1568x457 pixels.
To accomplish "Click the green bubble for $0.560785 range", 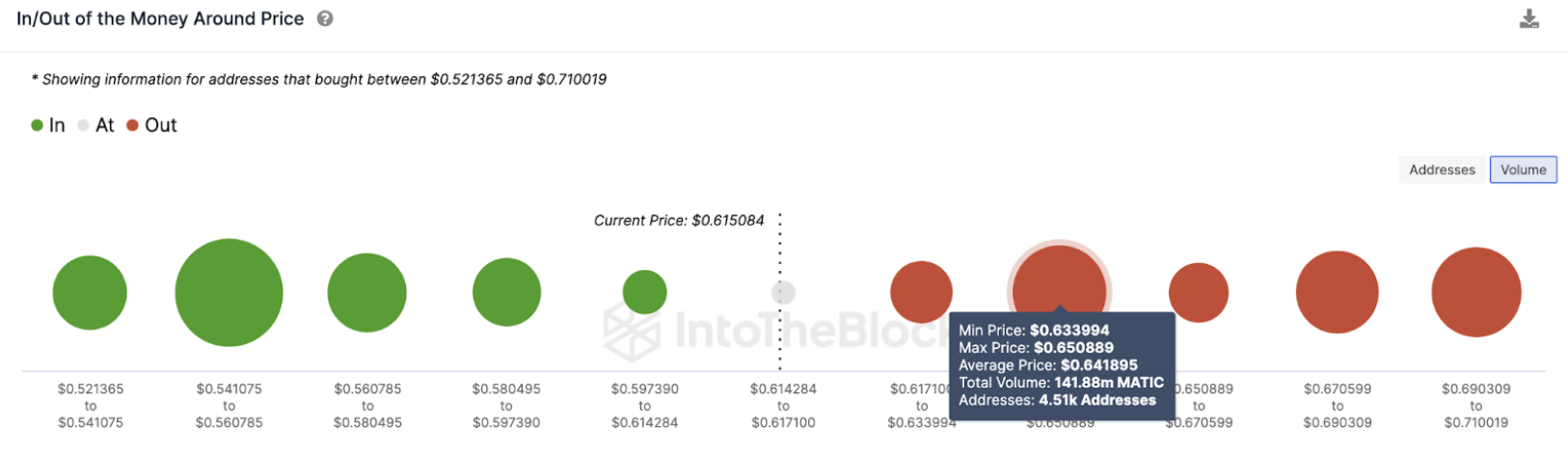I will coord(366,292).
